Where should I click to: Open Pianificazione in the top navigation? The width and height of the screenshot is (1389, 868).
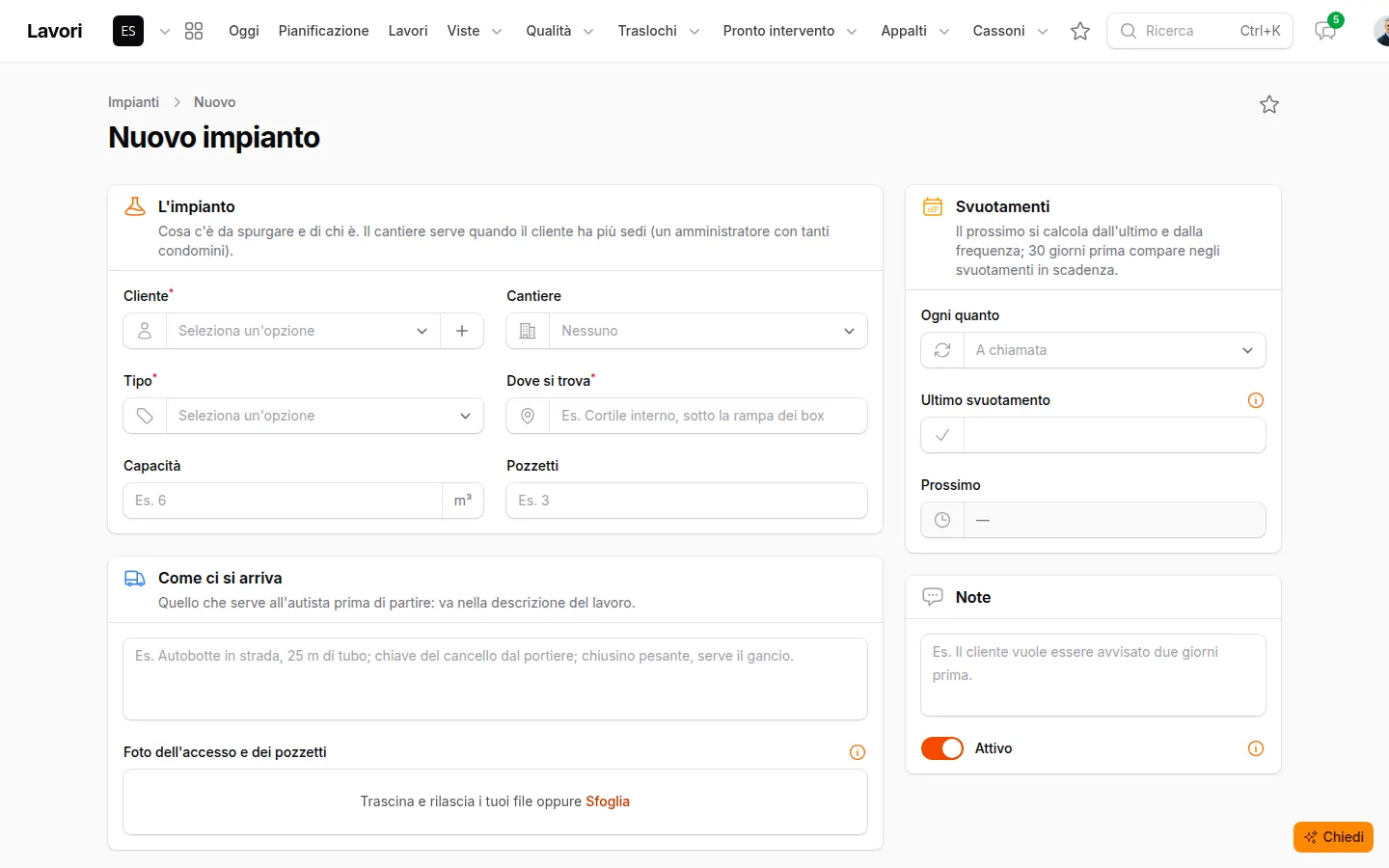point(323,31)
